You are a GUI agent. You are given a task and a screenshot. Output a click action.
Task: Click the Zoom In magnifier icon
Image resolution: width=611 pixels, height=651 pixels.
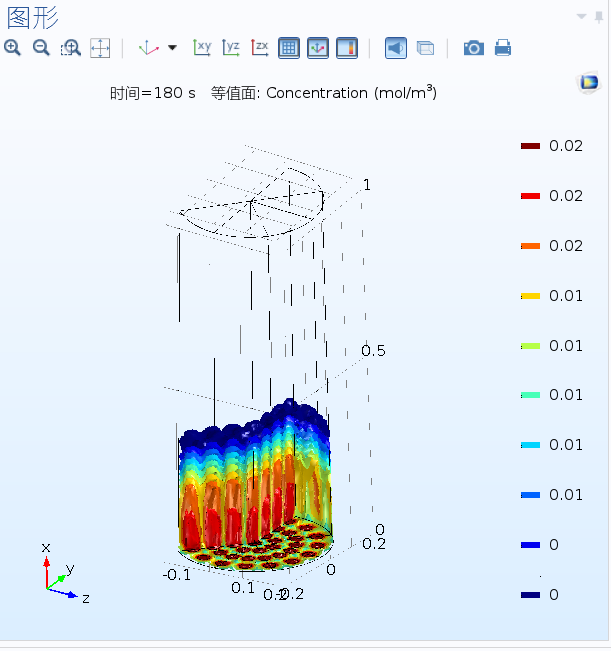click(12, 48)
